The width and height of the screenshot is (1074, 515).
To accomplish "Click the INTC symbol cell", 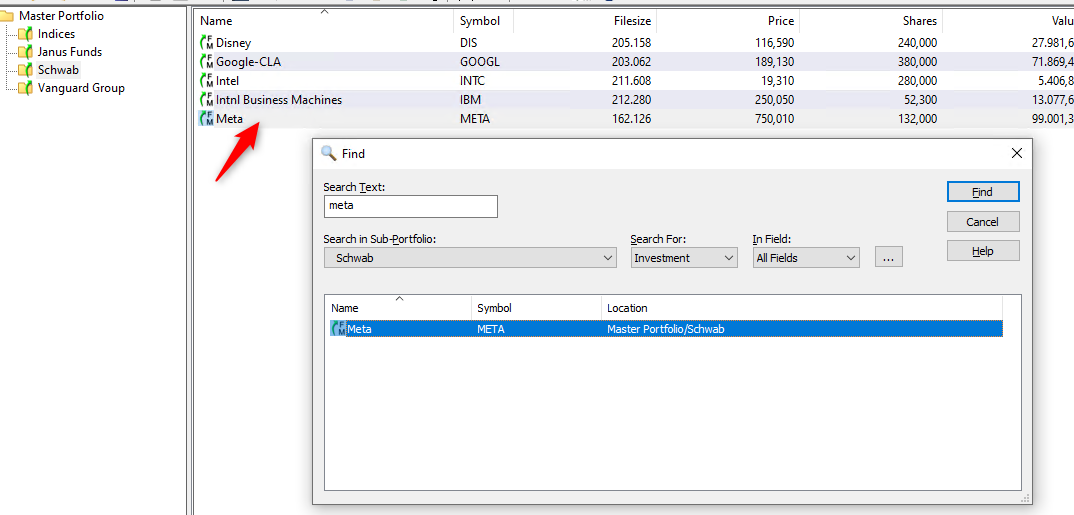I will 473,81.
